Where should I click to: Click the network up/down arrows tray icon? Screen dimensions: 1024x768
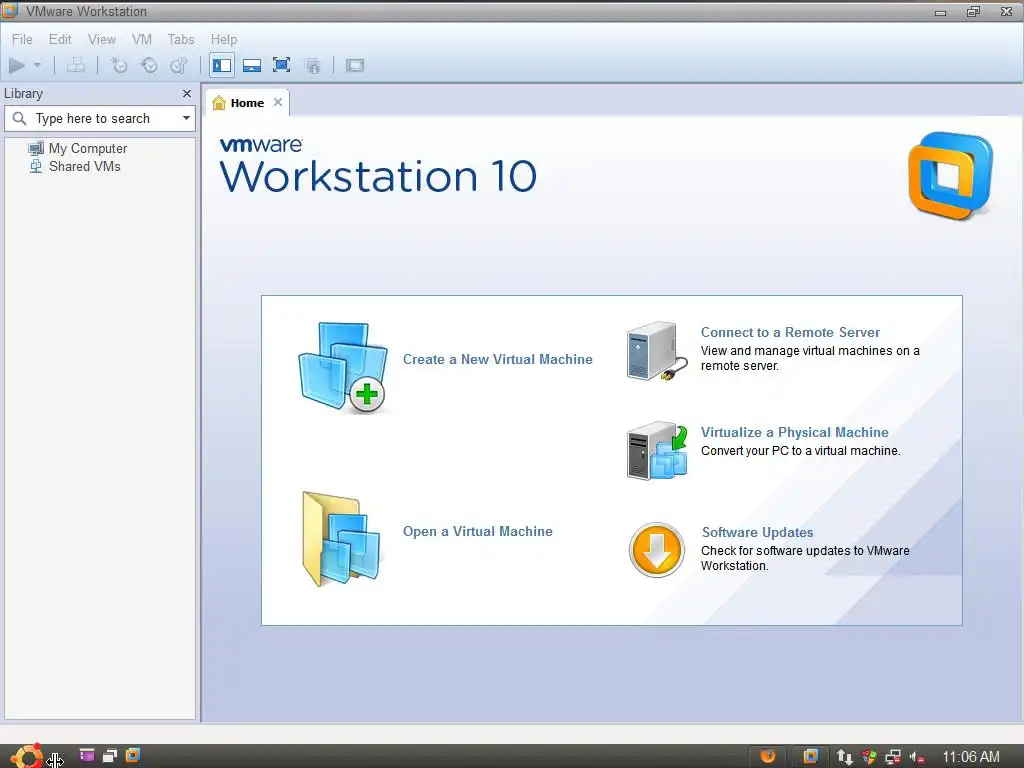(x=844, y=757)
